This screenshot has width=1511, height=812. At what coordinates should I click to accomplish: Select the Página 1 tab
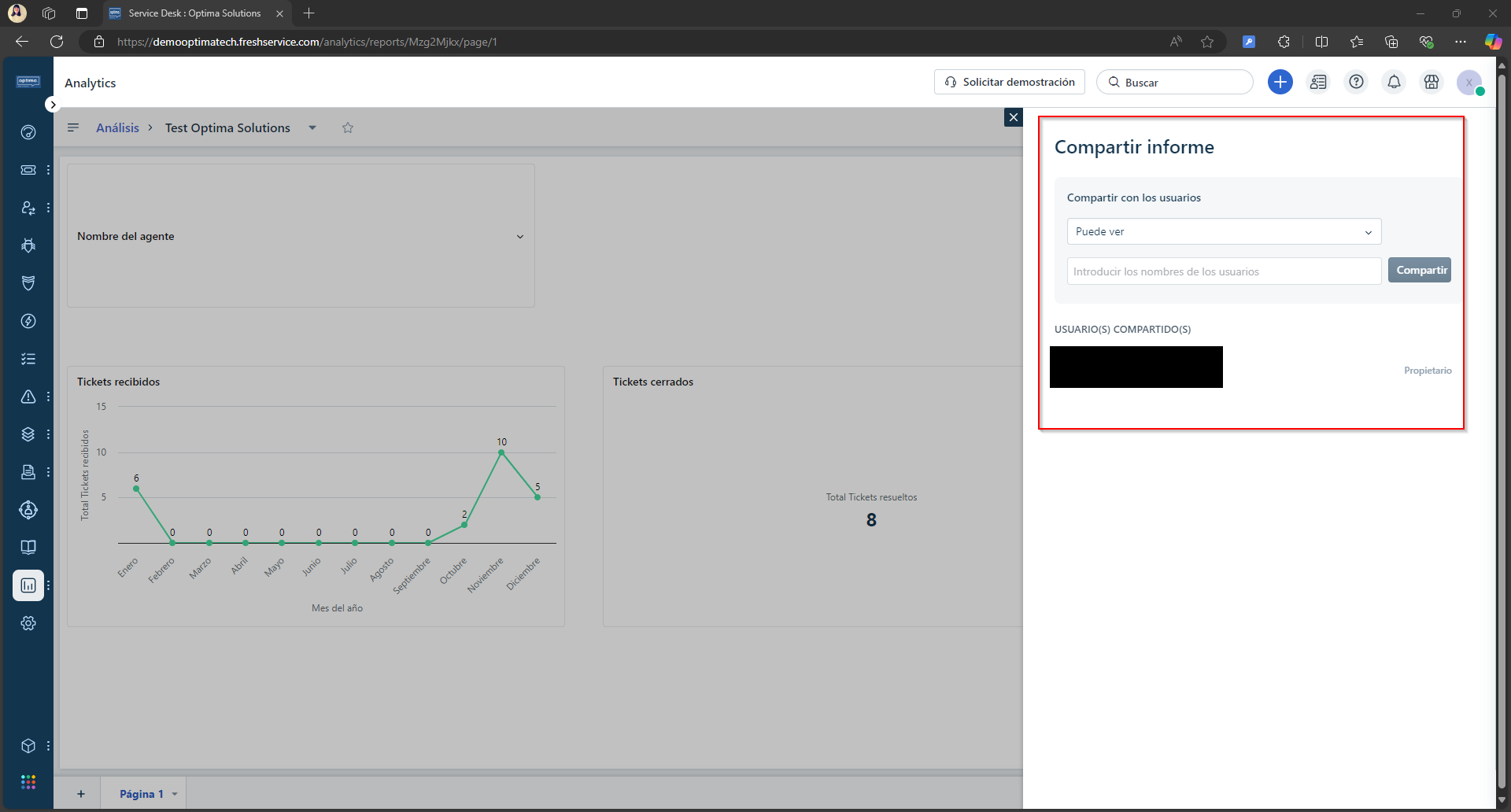click(142, 794)
